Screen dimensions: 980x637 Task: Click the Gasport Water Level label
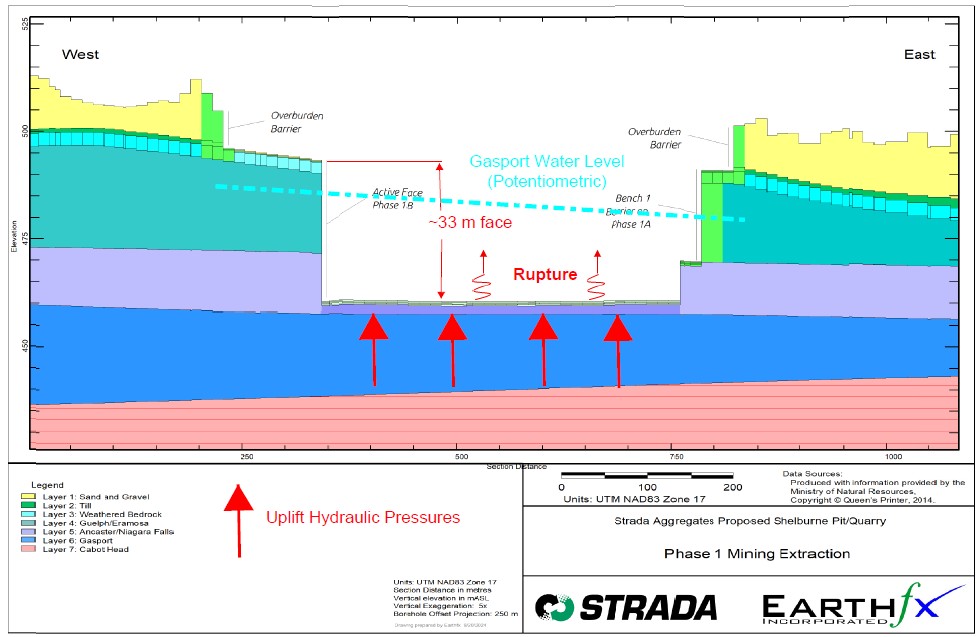(x=549, y=170)
